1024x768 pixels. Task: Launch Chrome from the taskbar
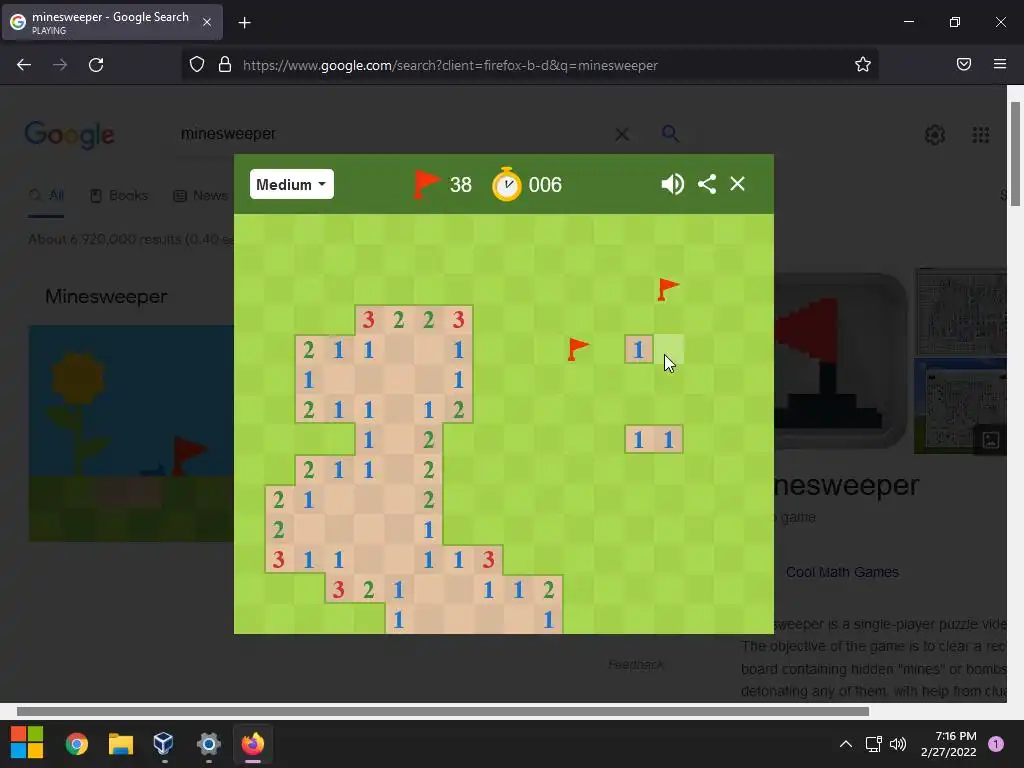tap(77, 743)
